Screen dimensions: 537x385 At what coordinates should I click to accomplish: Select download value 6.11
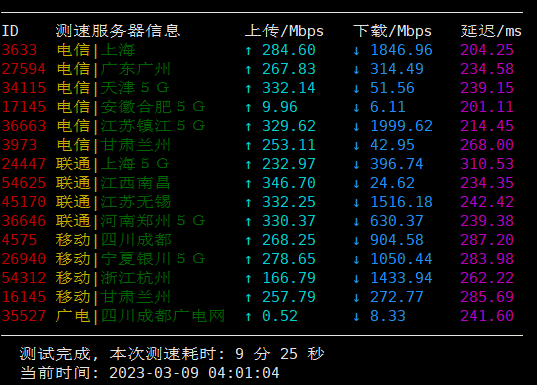coord(388,107)
